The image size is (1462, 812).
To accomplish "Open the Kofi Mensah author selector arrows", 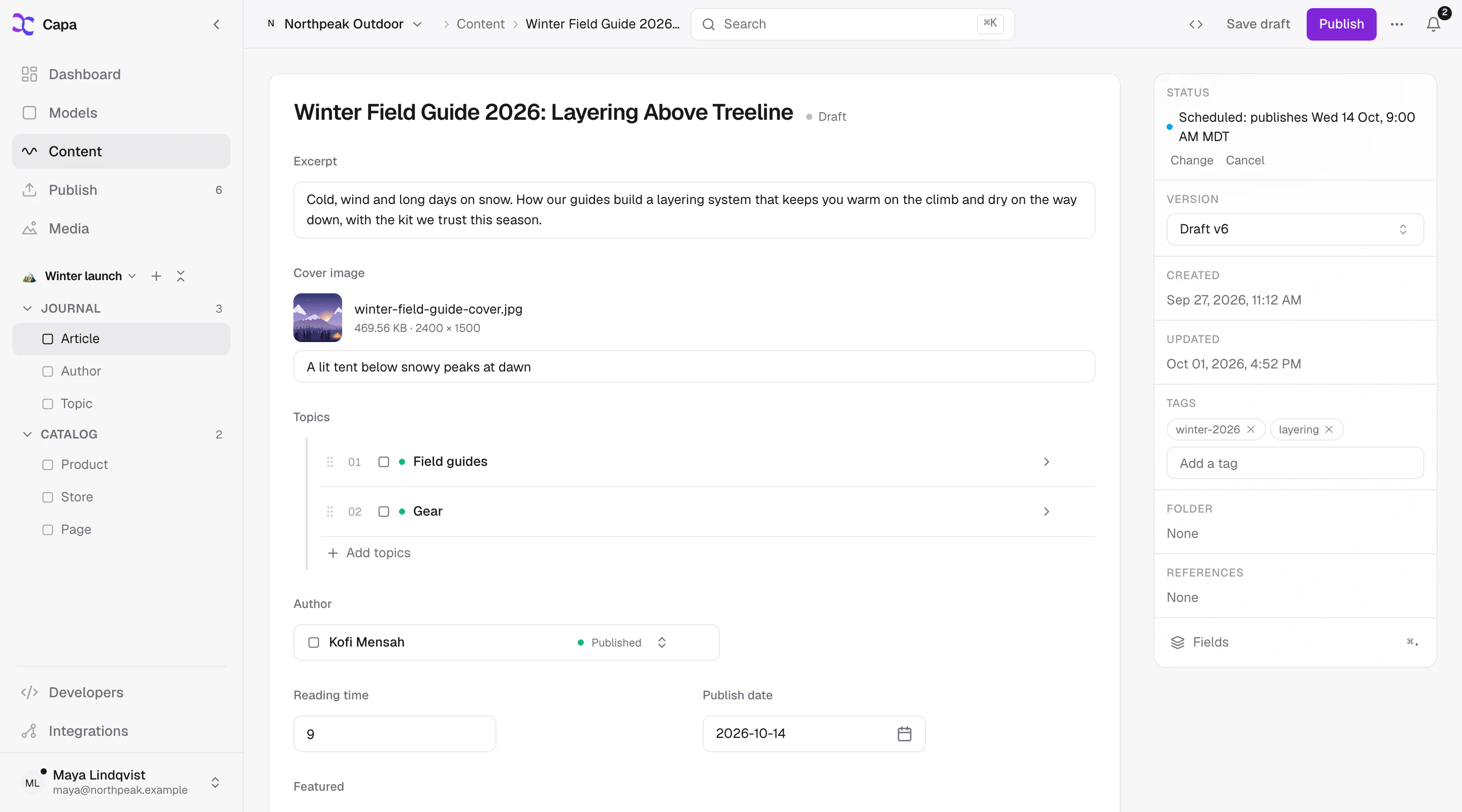I will pos(662,642).
